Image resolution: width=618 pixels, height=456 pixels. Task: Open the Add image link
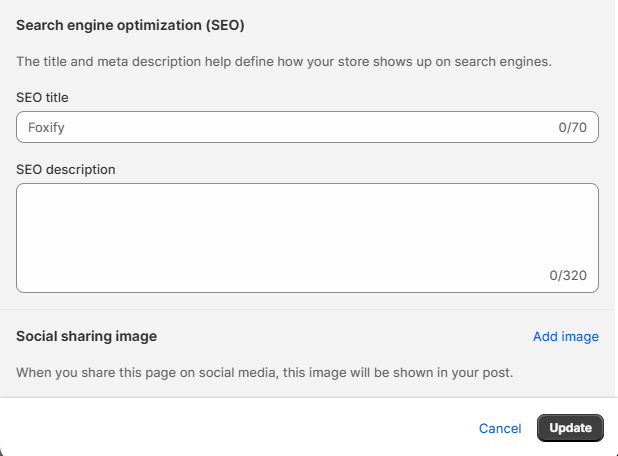point(566,336)
